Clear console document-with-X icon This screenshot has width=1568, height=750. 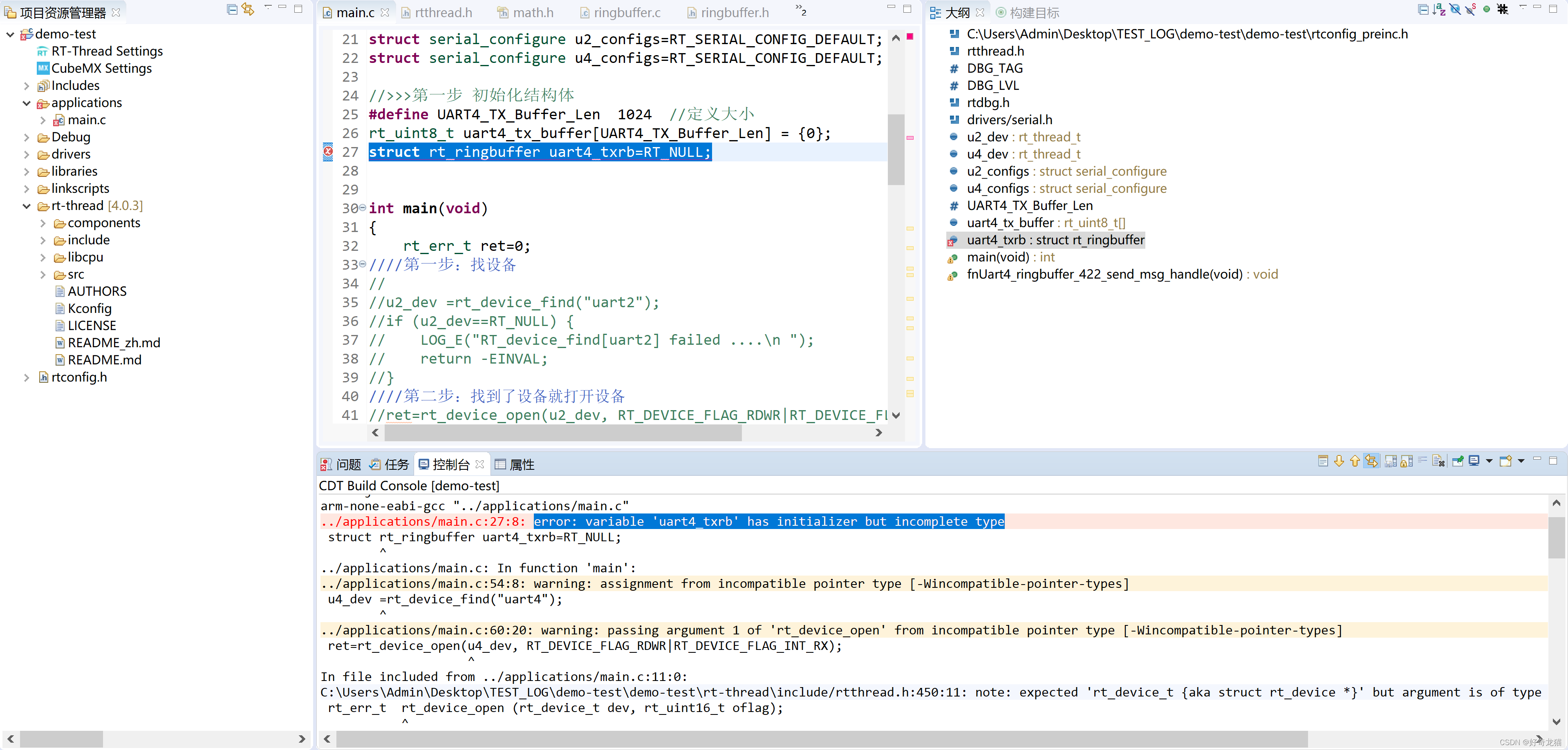pos(1438,461)
